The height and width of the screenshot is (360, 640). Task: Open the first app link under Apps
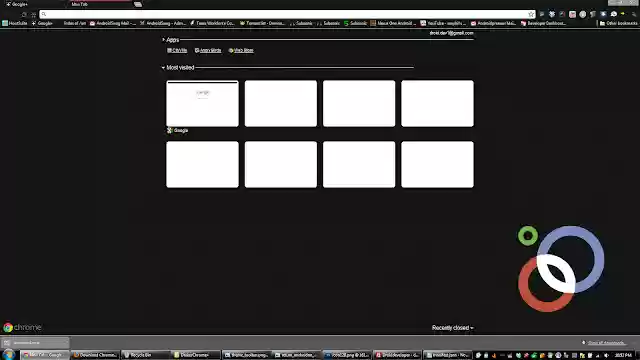(x=177, y=50)
